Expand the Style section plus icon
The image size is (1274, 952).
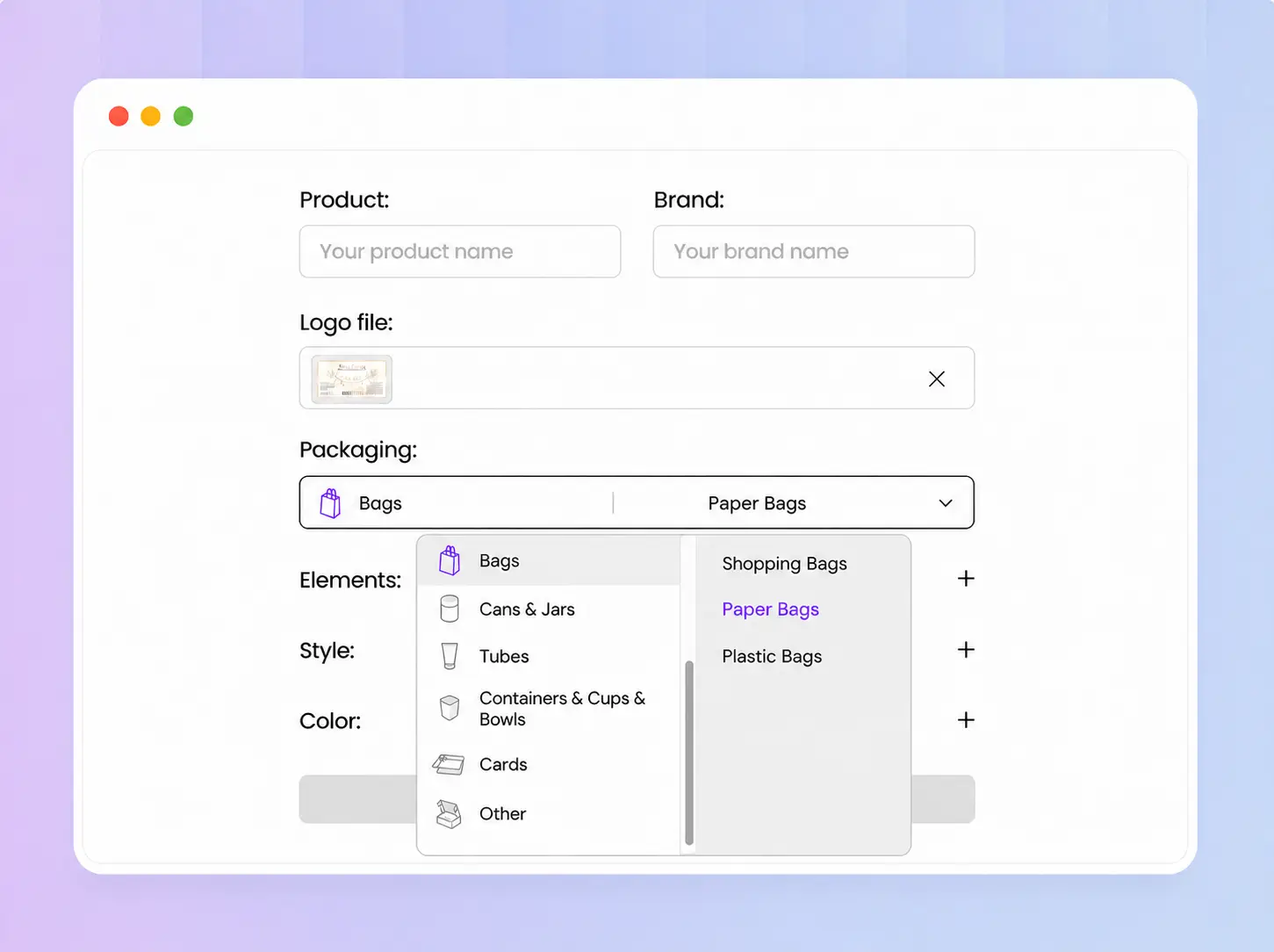966,650
